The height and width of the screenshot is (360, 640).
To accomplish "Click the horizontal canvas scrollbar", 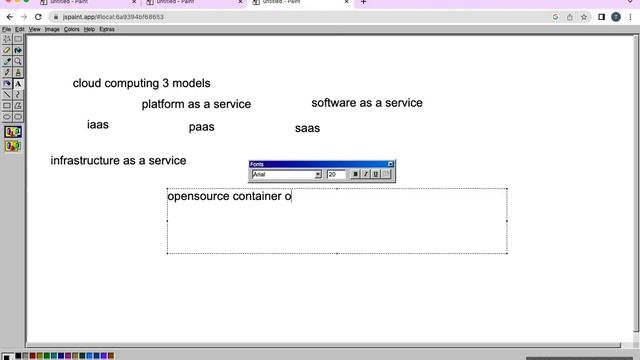I will (323, 345).
